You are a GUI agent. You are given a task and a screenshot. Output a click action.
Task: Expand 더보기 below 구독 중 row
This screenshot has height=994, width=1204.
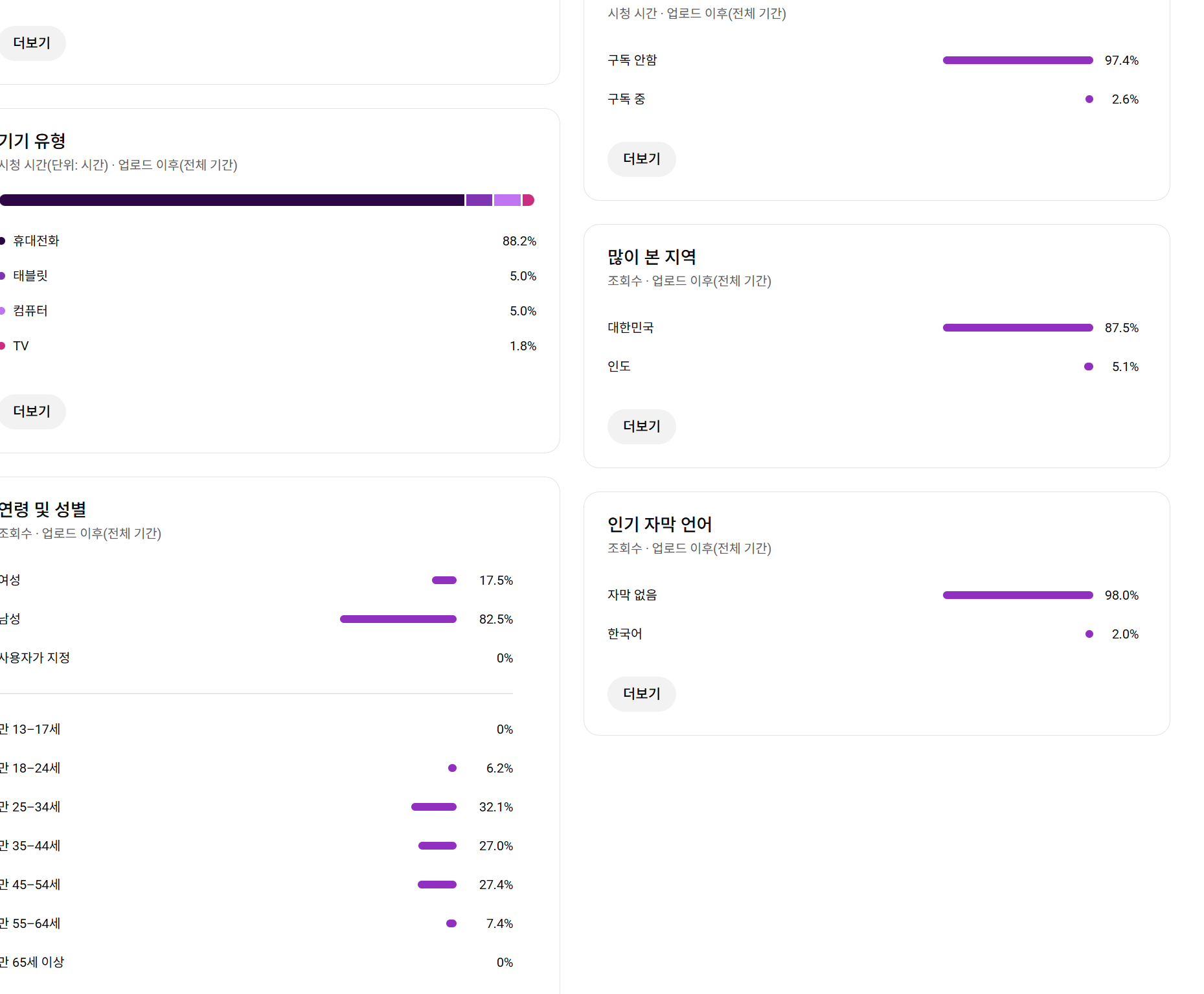641,159
